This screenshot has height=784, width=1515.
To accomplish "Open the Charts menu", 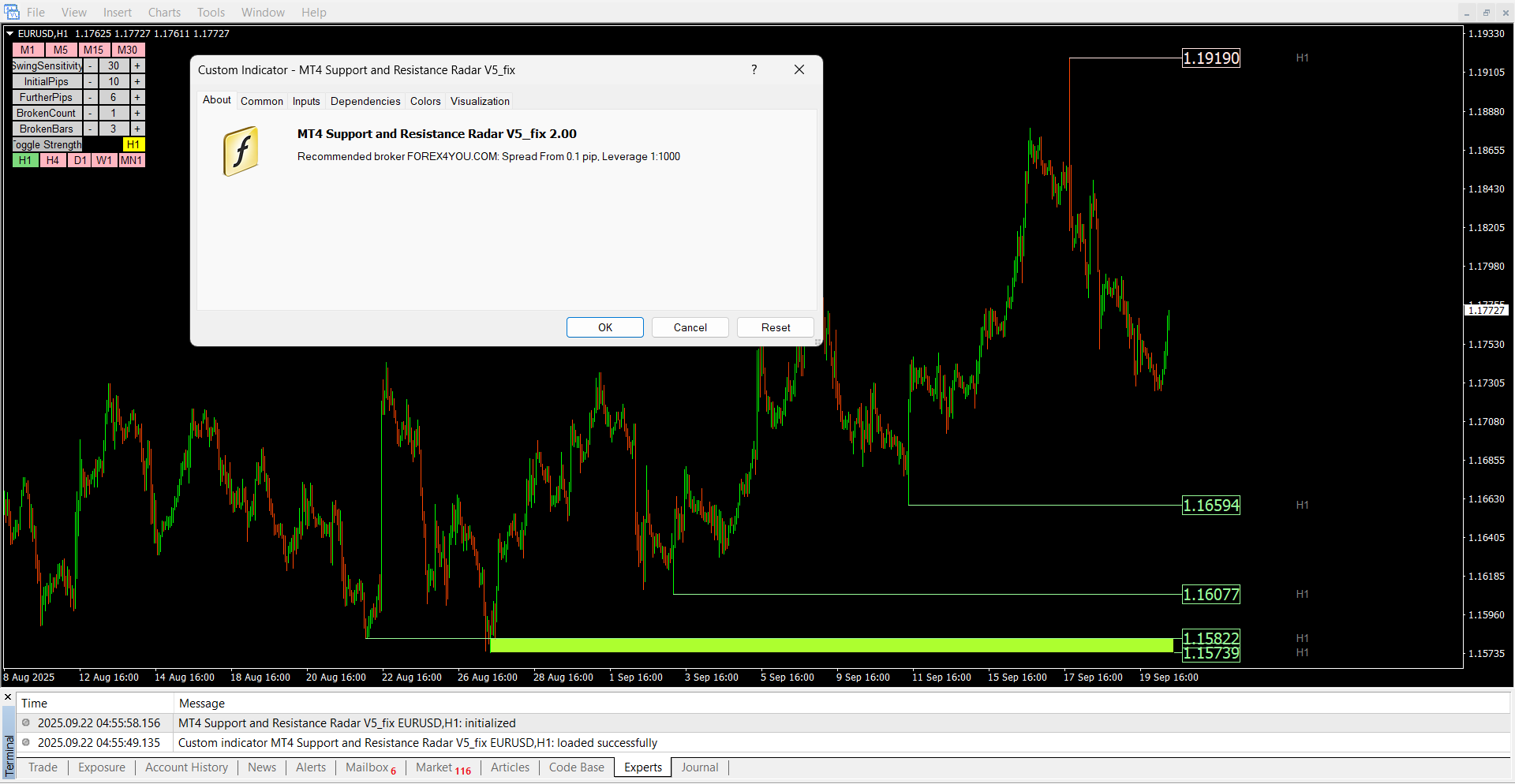I will [164, 12].
